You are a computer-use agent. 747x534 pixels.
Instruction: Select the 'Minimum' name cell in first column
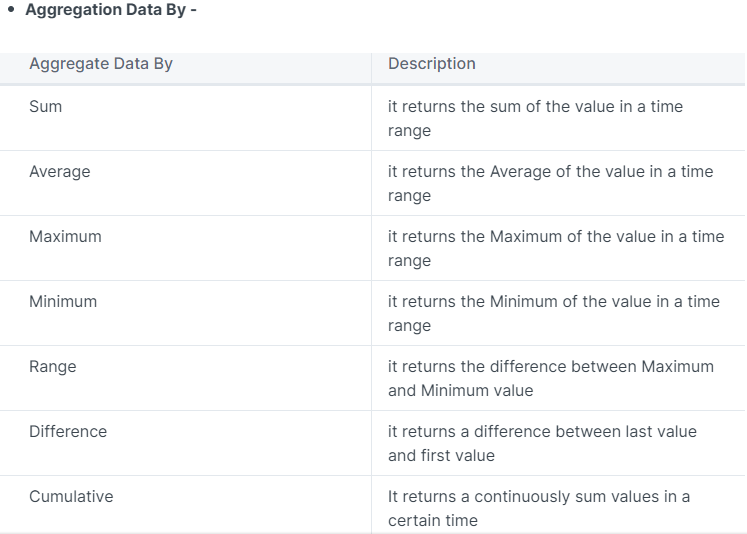point(63,302)
